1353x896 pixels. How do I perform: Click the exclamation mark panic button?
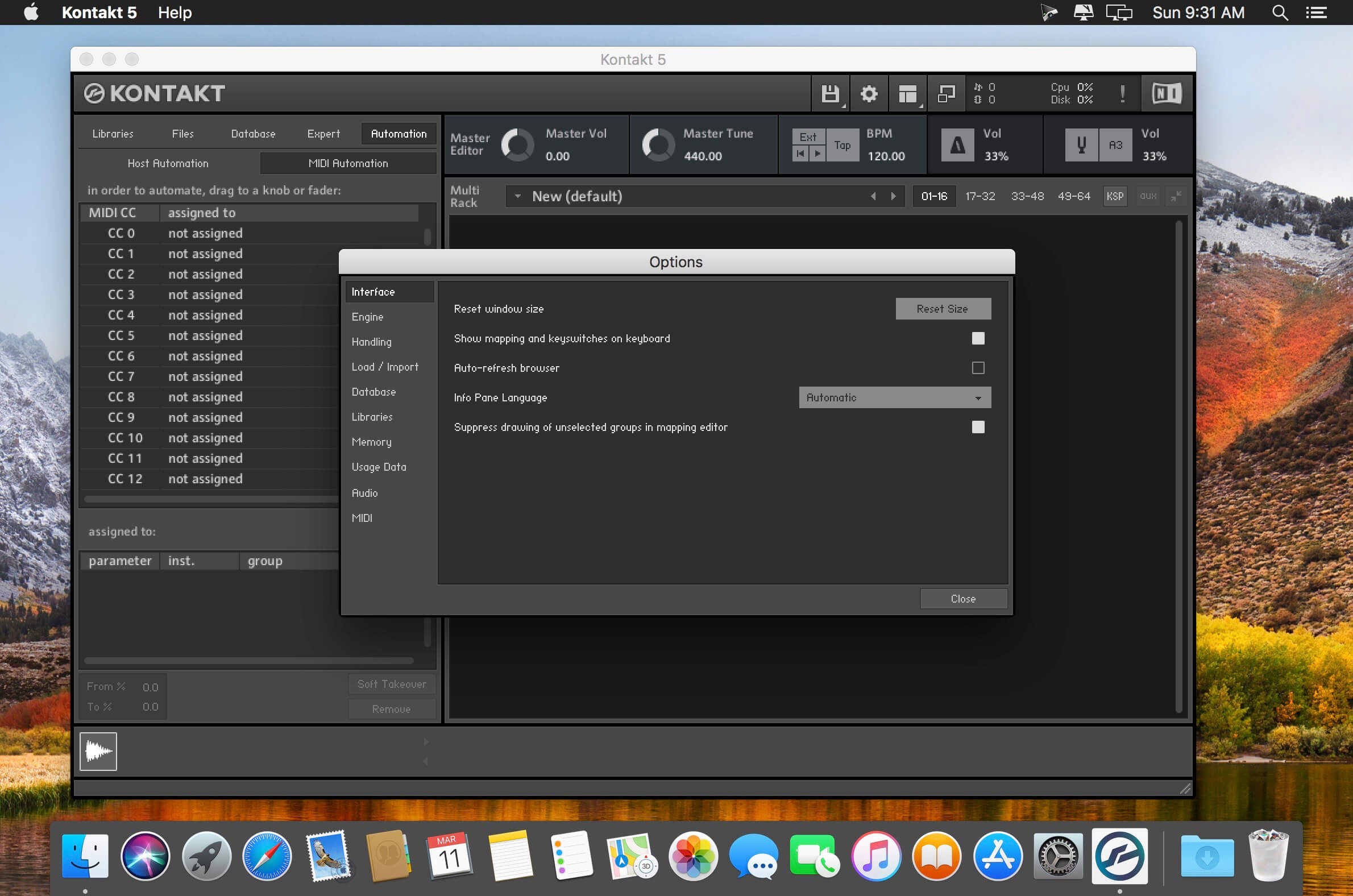pos(1122,94)
